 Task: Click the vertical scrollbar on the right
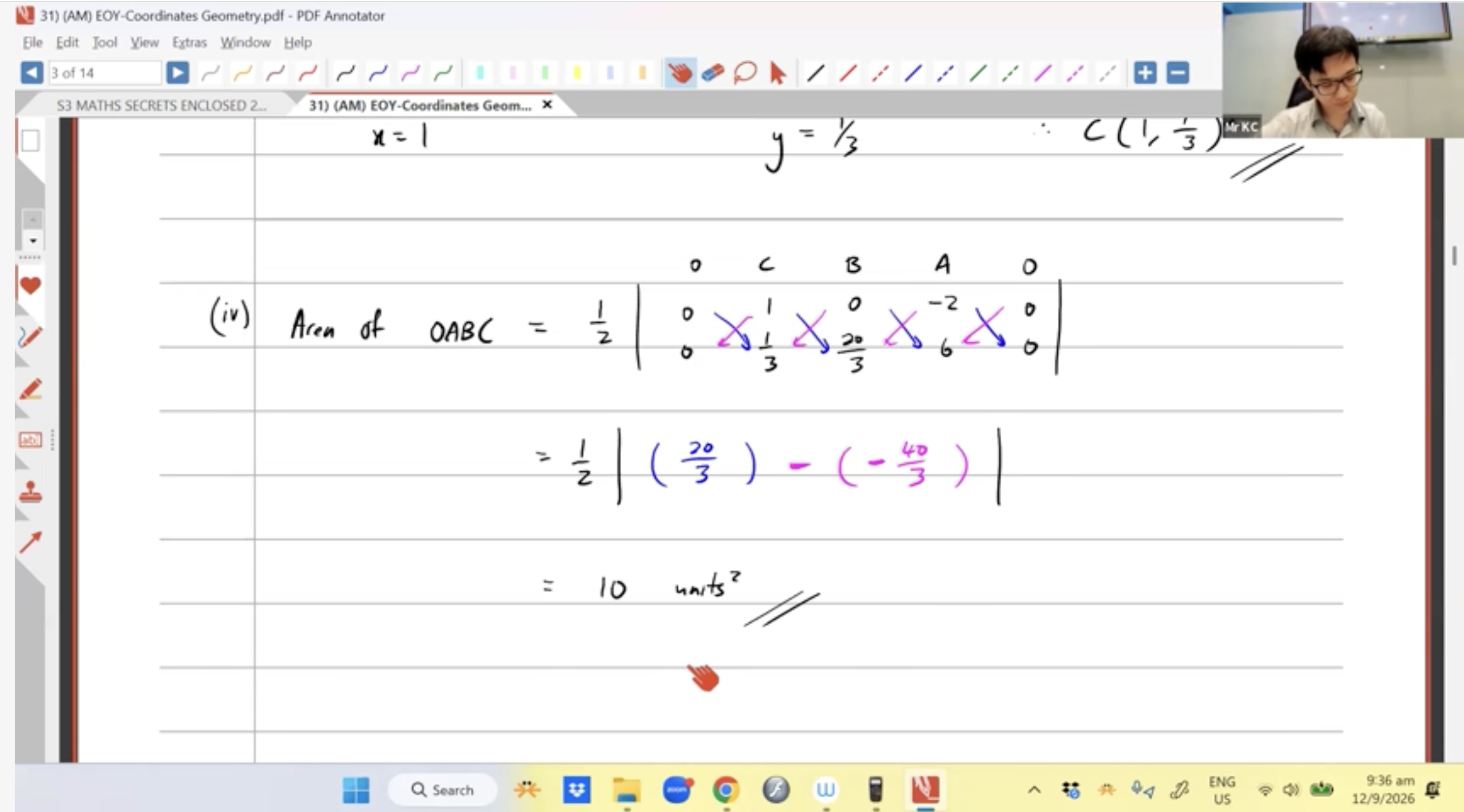coord(1455,255)
